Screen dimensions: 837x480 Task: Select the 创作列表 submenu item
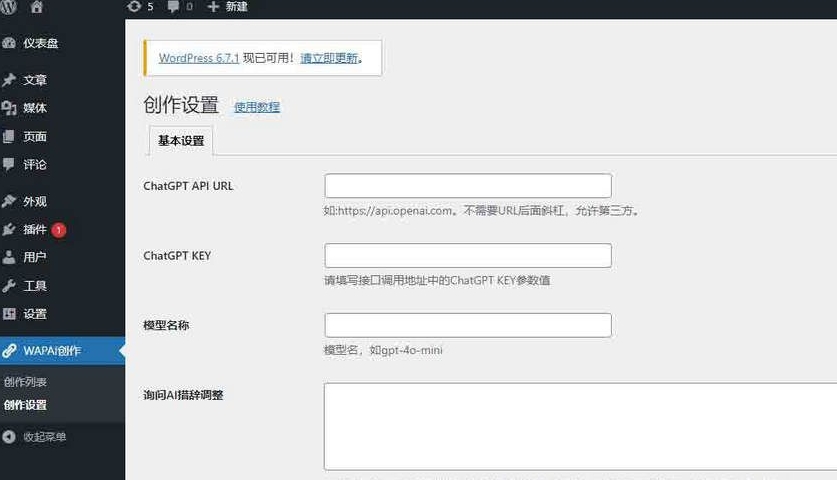tap(25, 382)
